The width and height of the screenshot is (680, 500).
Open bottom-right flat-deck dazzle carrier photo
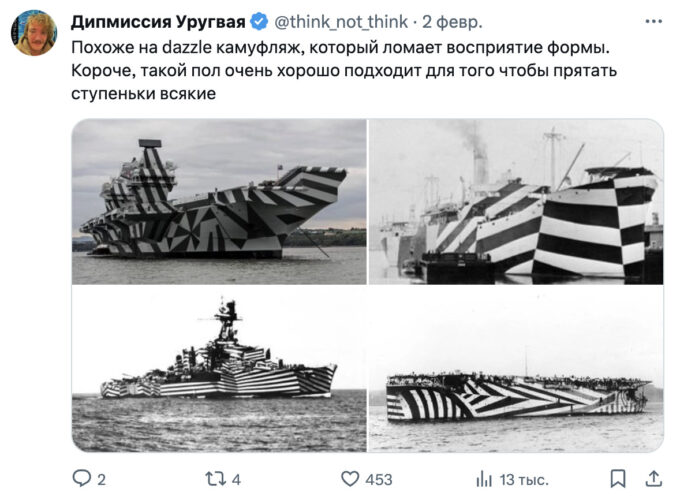[x=516, y=369]
